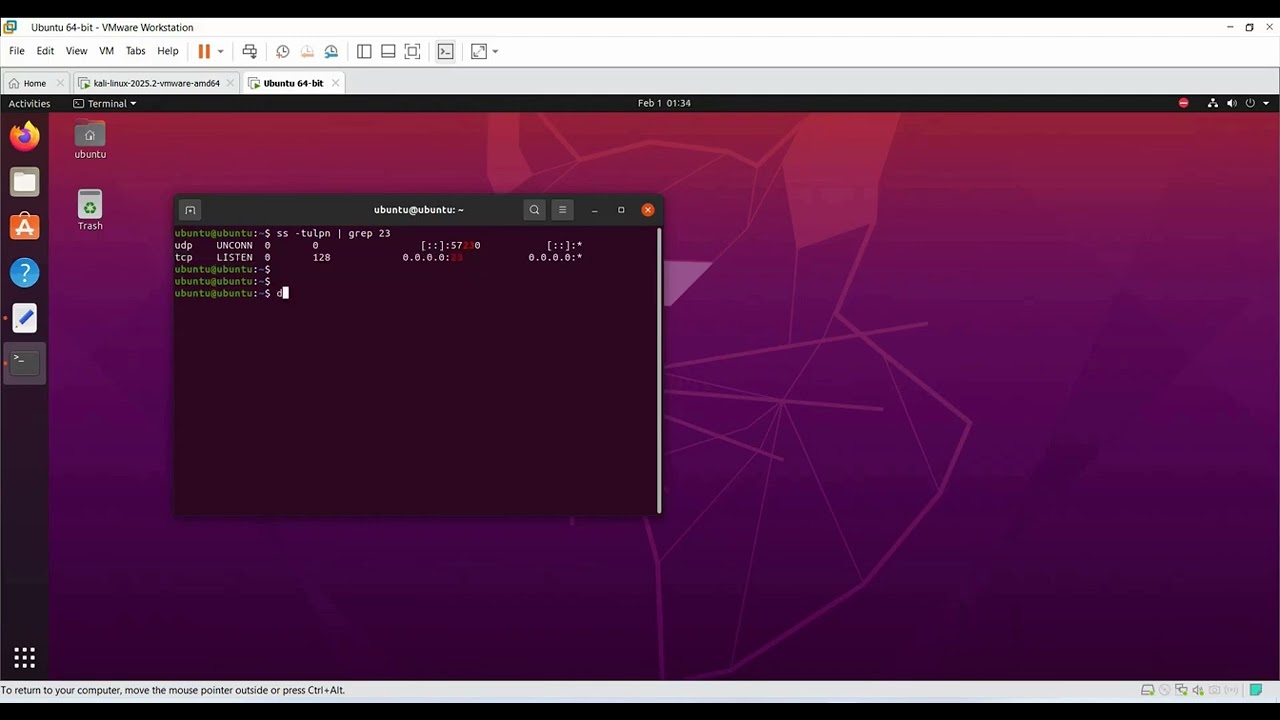Screen dimensions: 1280x720
Task: Open the Tabs menu
Action: click(135, 51)
